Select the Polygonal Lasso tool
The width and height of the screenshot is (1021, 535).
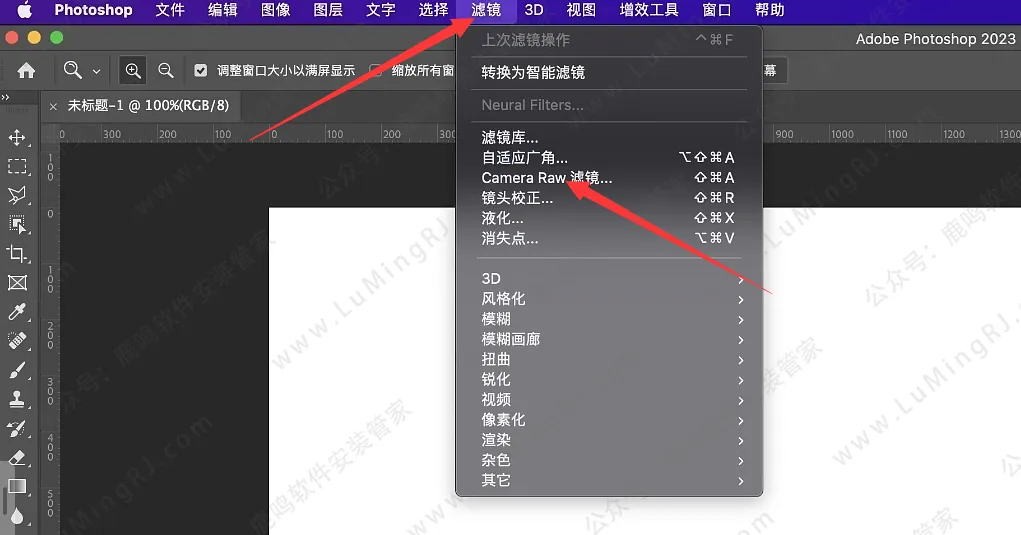point(17,195)
